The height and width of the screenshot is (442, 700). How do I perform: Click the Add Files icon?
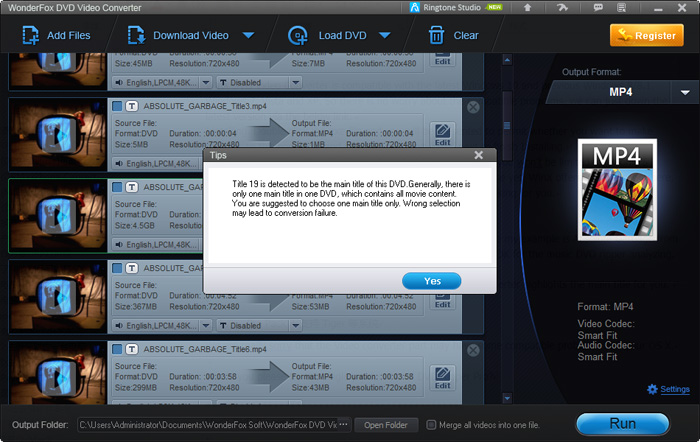click(30, 35)
